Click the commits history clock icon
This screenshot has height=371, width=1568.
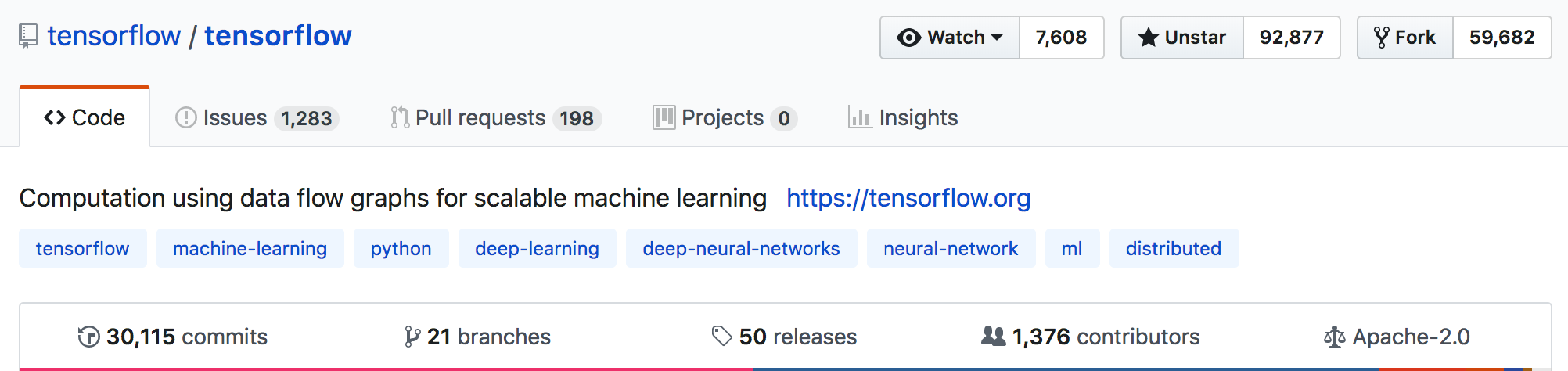point(88,337)
